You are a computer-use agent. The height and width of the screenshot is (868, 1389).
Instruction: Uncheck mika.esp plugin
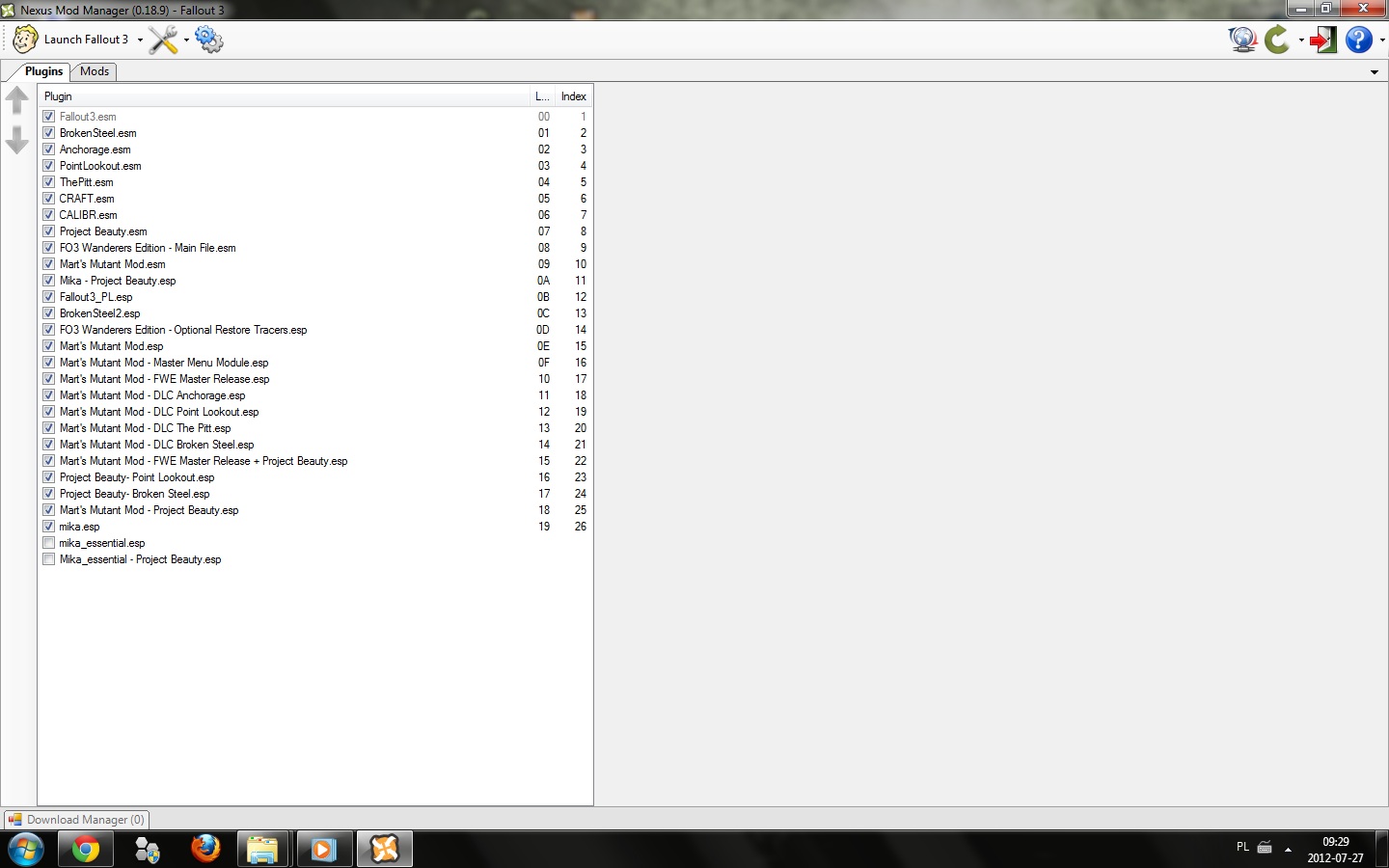coord(49,527)
